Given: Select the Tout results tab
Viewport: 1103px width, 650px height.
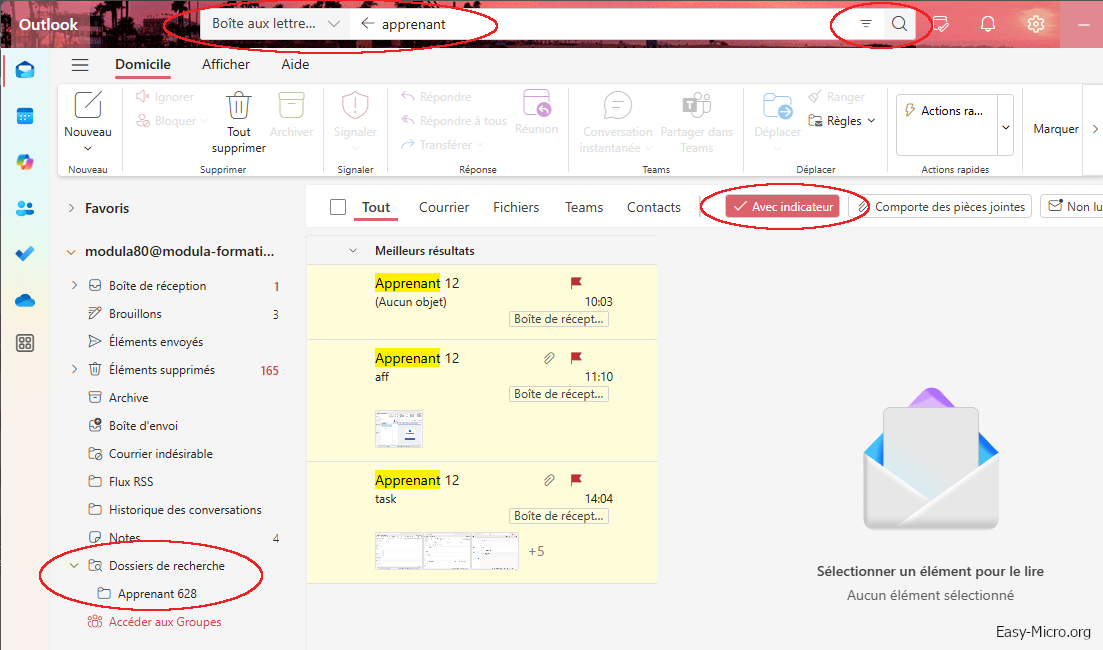Looking at the screenshot, I should (x=376, y=208).
